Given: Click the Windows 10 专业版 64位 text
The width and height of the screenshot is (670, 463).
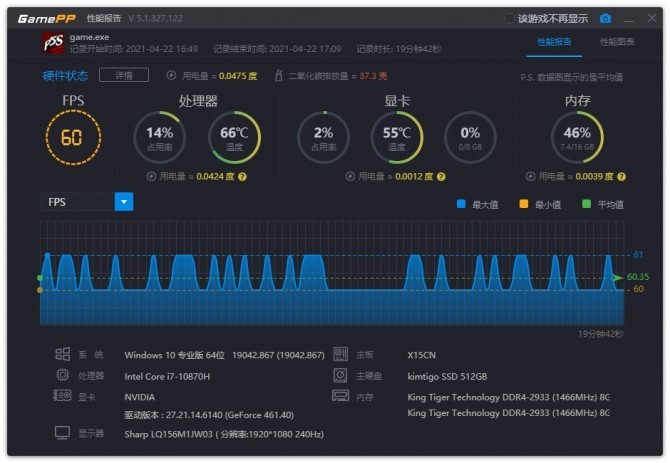Looking at the screenshot, I should [x=174, y=355].
